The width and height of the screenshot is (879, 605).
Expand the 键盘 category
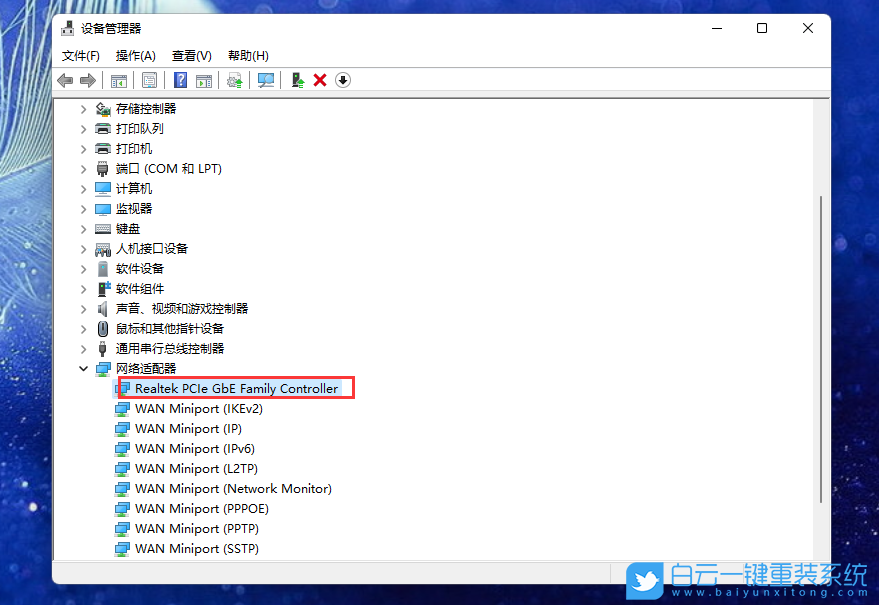point(84,228)
